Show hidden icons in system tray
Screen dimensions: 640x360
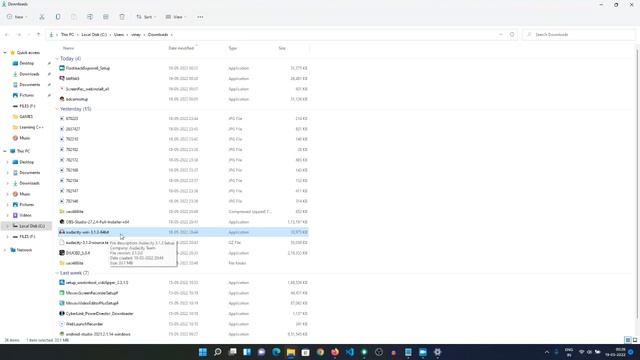(547, 352)
